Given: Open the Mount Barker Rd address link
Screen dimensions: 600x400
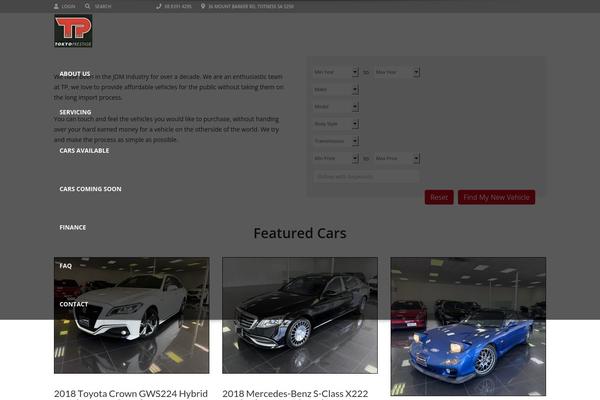Looking at the screenshot, I should click(x=251, y=7).
